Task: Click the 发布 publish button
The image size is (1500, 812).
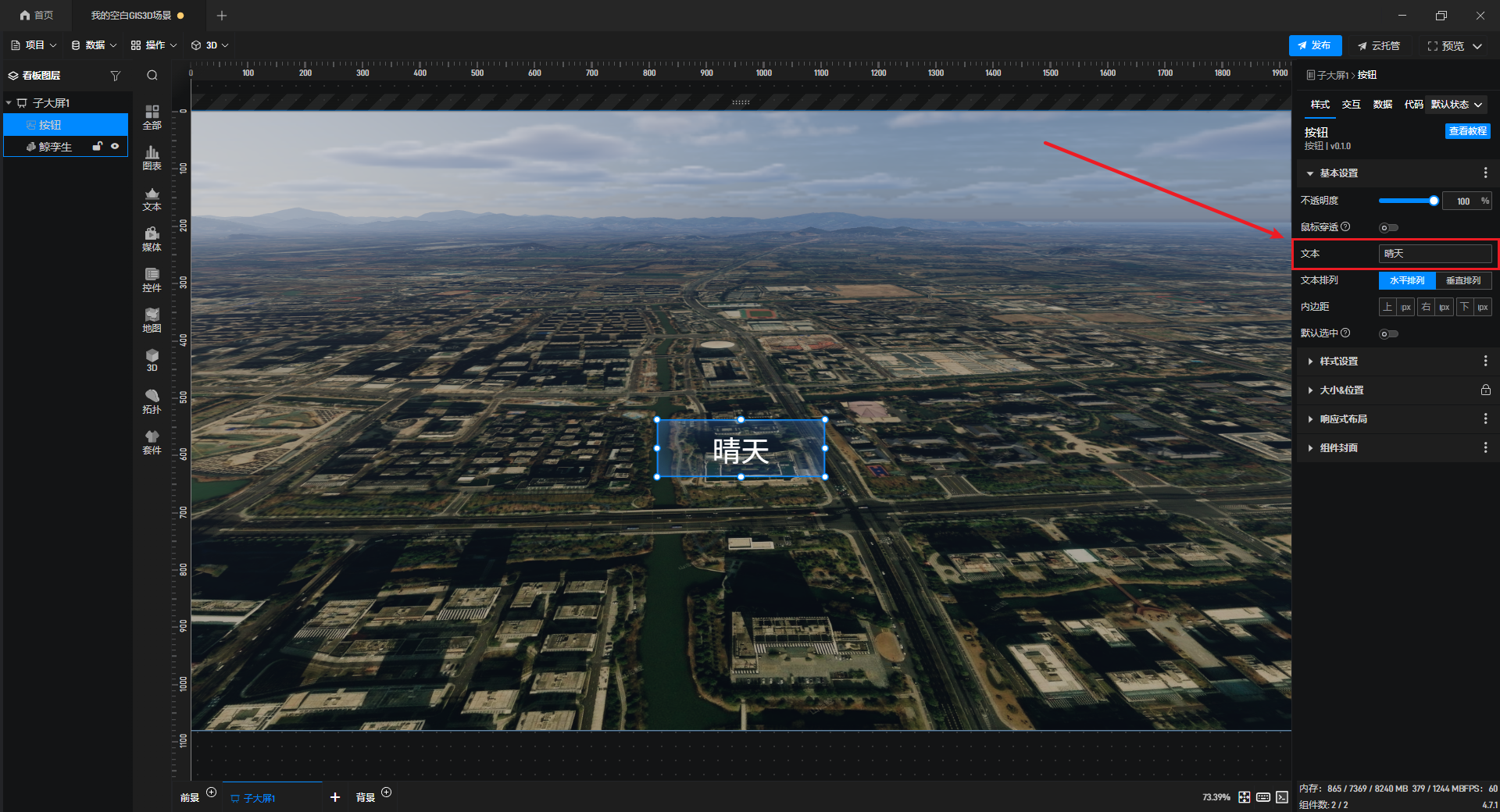Action: [1315, 45]
